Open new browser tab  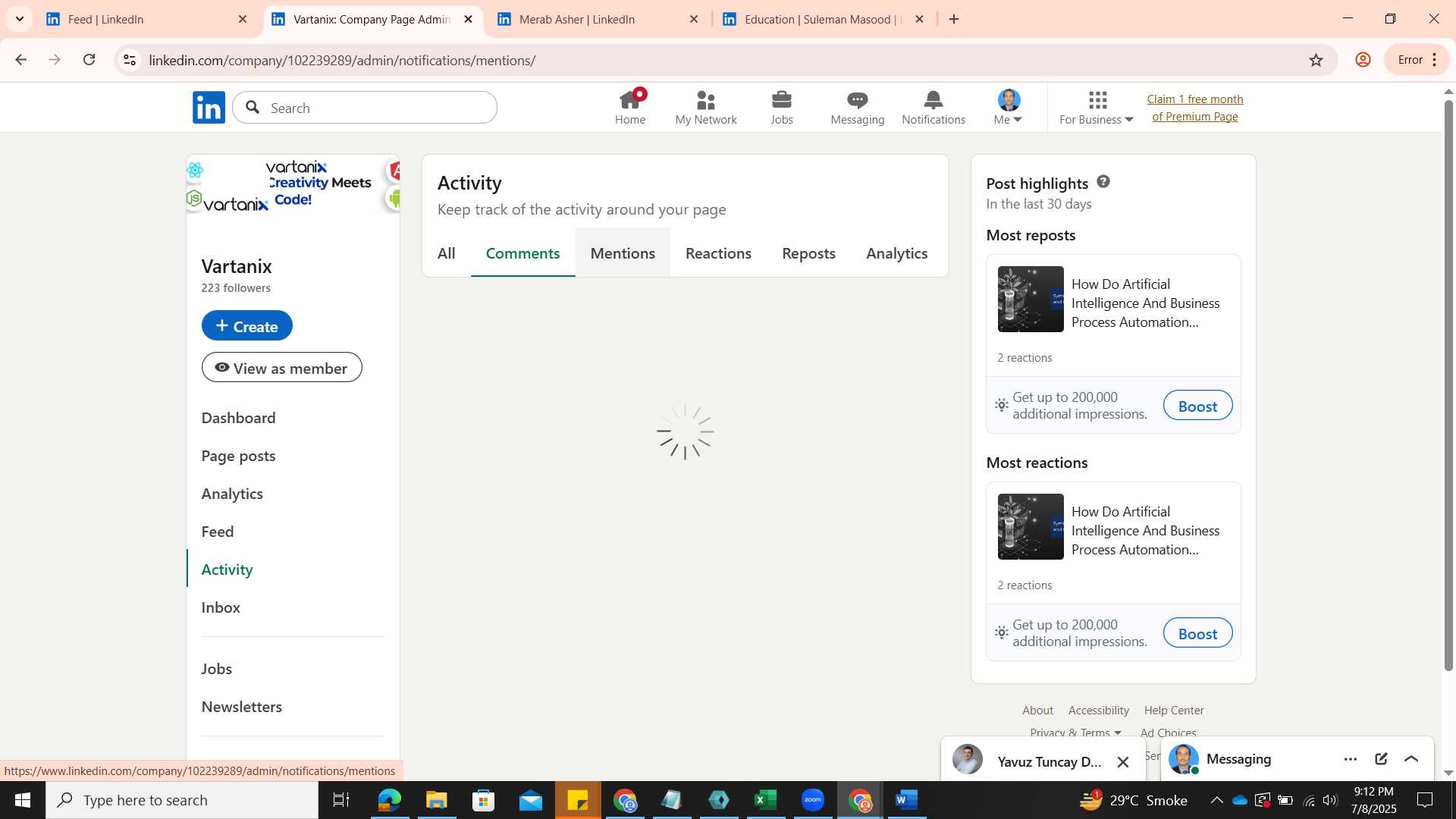[954, 19]
